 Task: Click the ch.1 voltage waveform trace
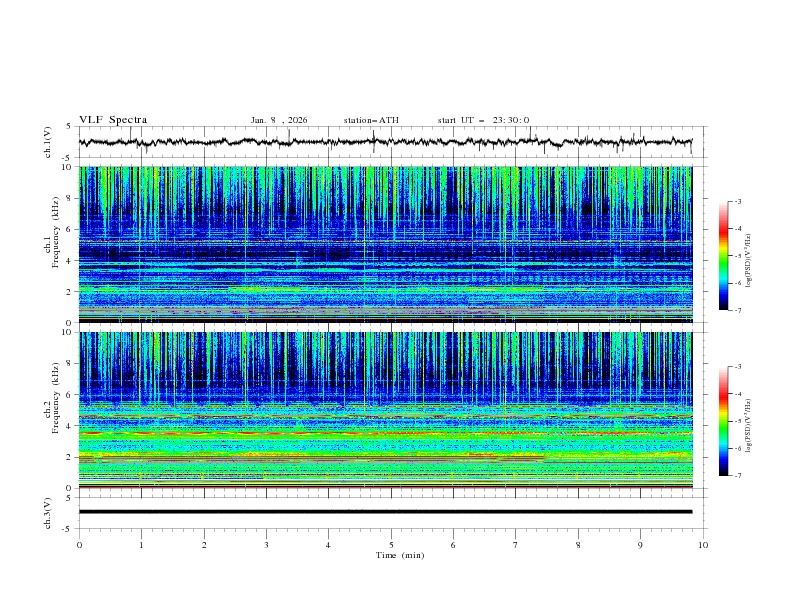[x=385, y=142]
